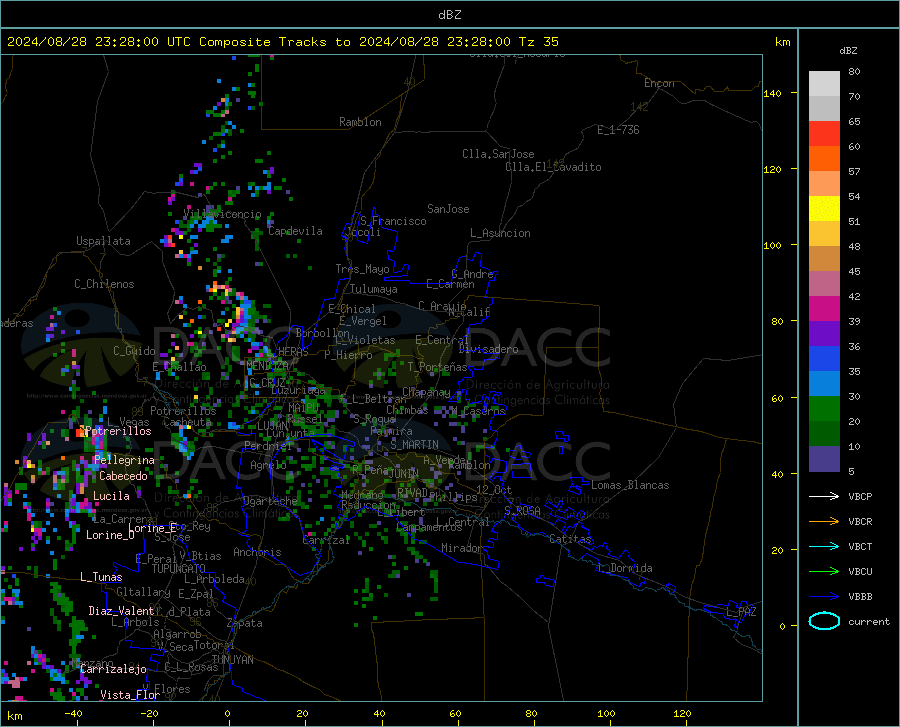The image size is (900, 727).
Task: Click the Clla.El_Cavadito label
Action: pos(553,167)
